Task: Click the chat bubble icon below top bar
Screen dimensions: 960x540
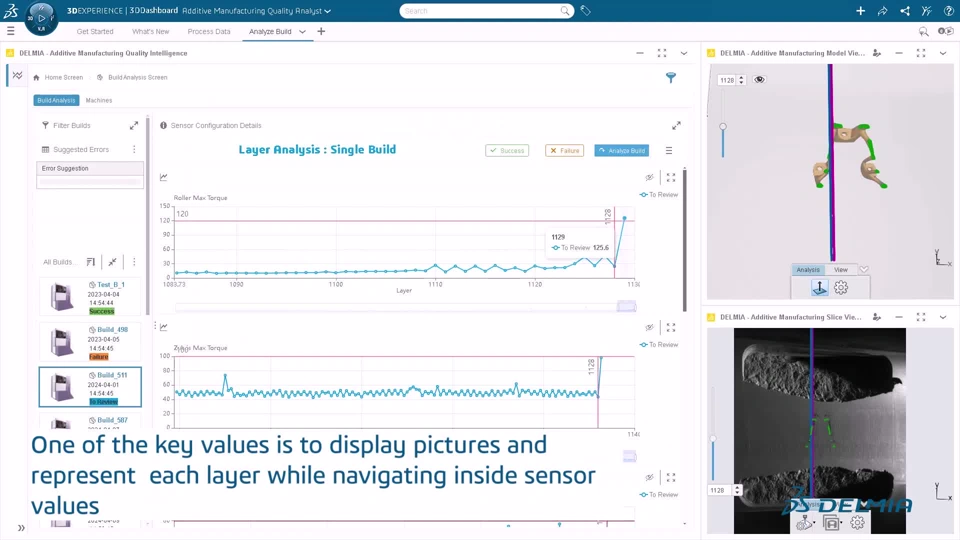Action: (923, 31)
